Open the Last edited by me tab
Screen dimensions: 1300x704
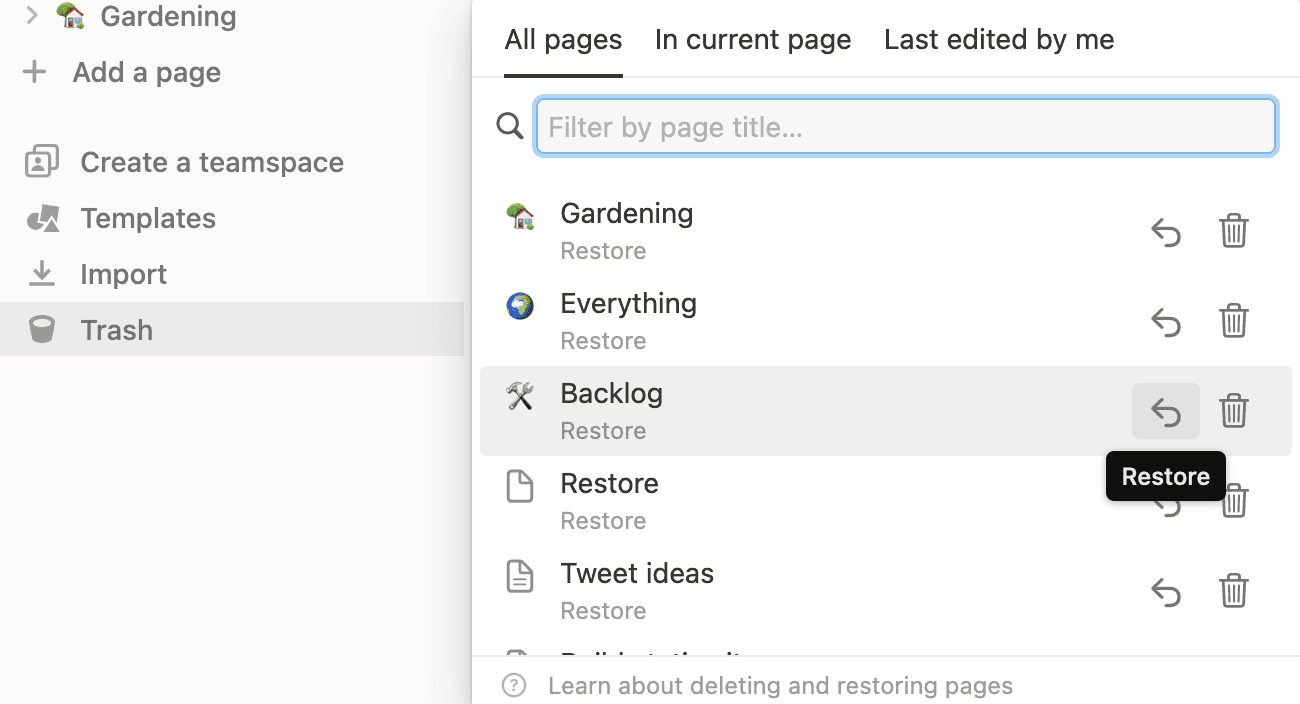(998, 39)
